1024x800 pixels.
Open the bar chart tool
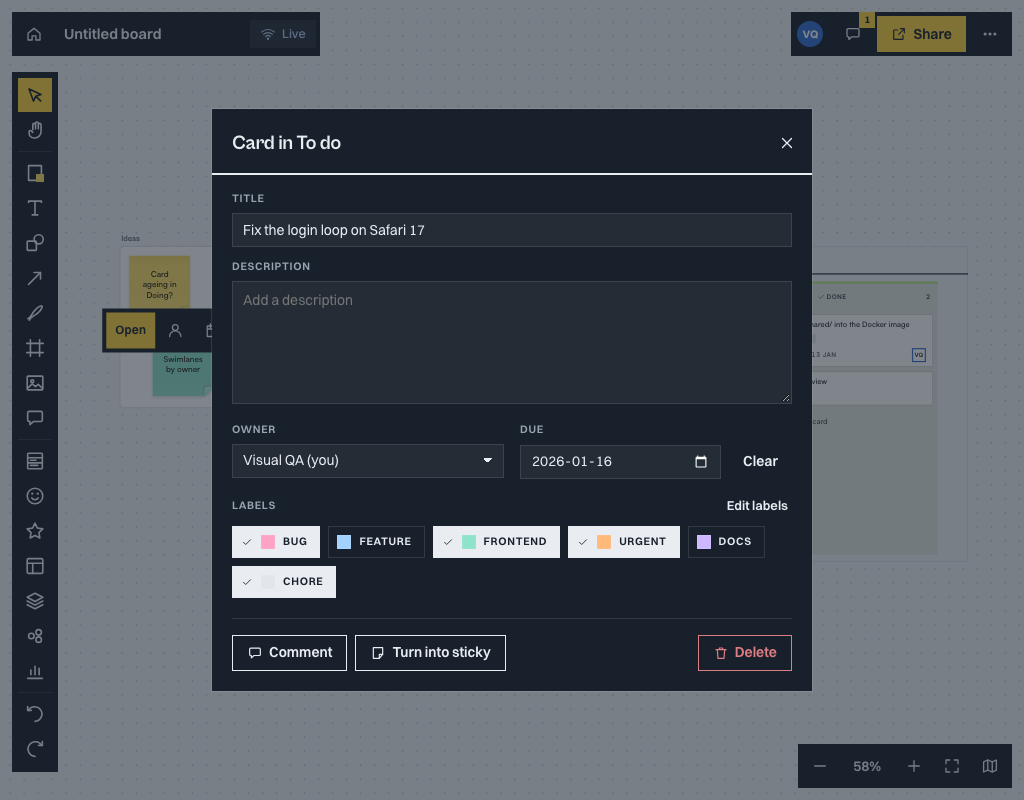coord(35,671)
